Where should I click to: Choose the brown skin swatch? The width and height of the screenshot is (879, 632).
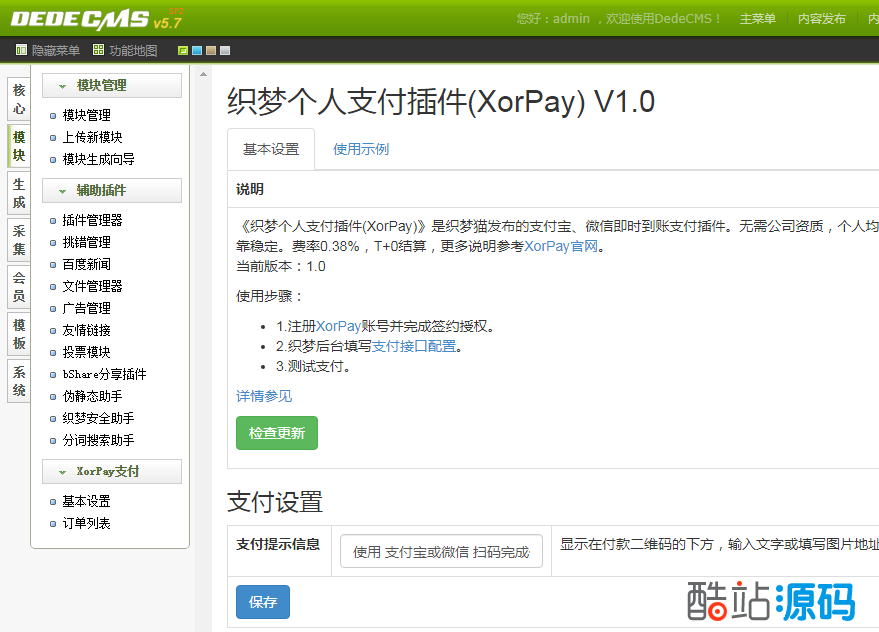(211, 51)
